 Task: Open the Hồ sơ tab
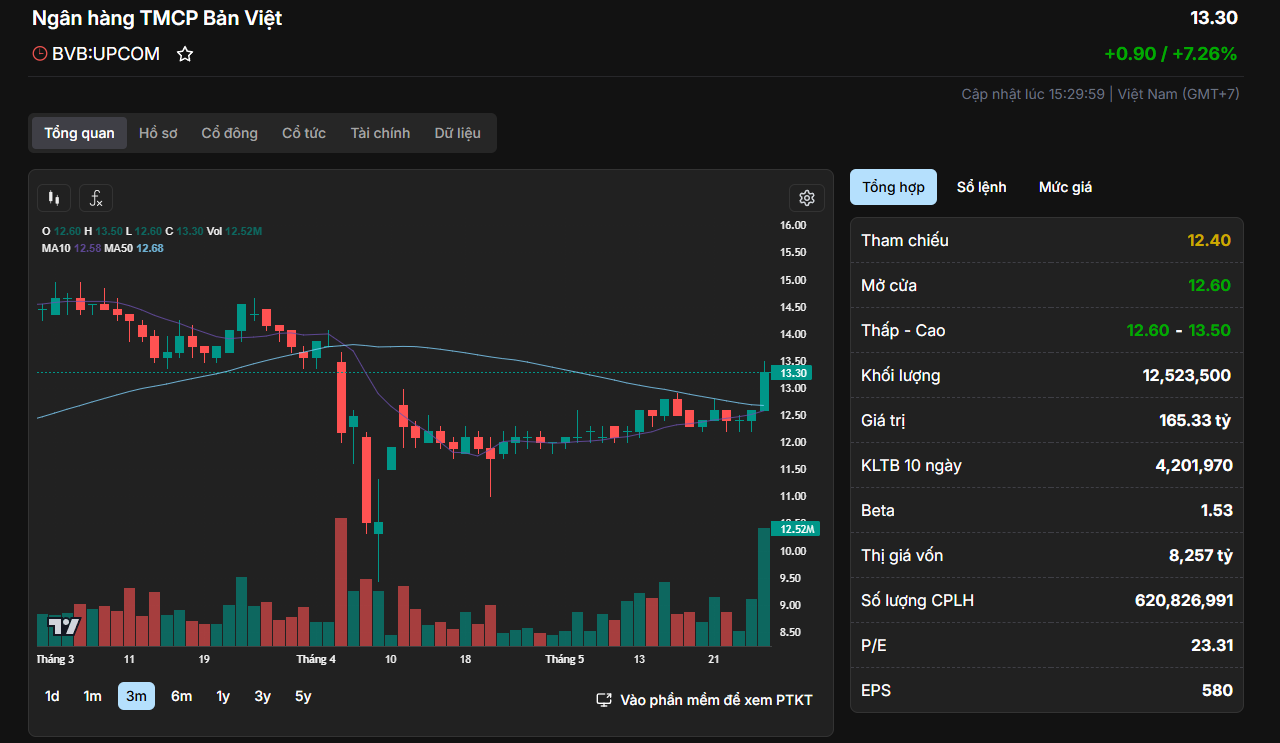tap(158, 133)
